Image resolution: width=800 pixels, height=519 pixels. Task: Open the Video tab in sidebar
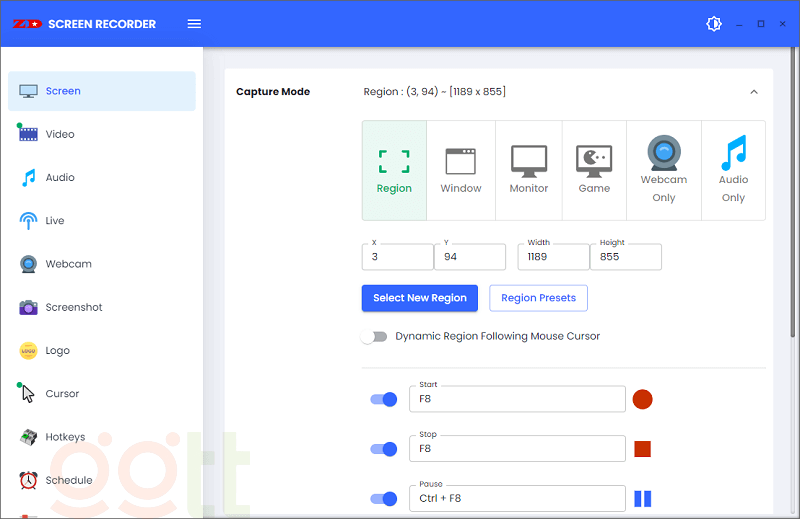60,134
